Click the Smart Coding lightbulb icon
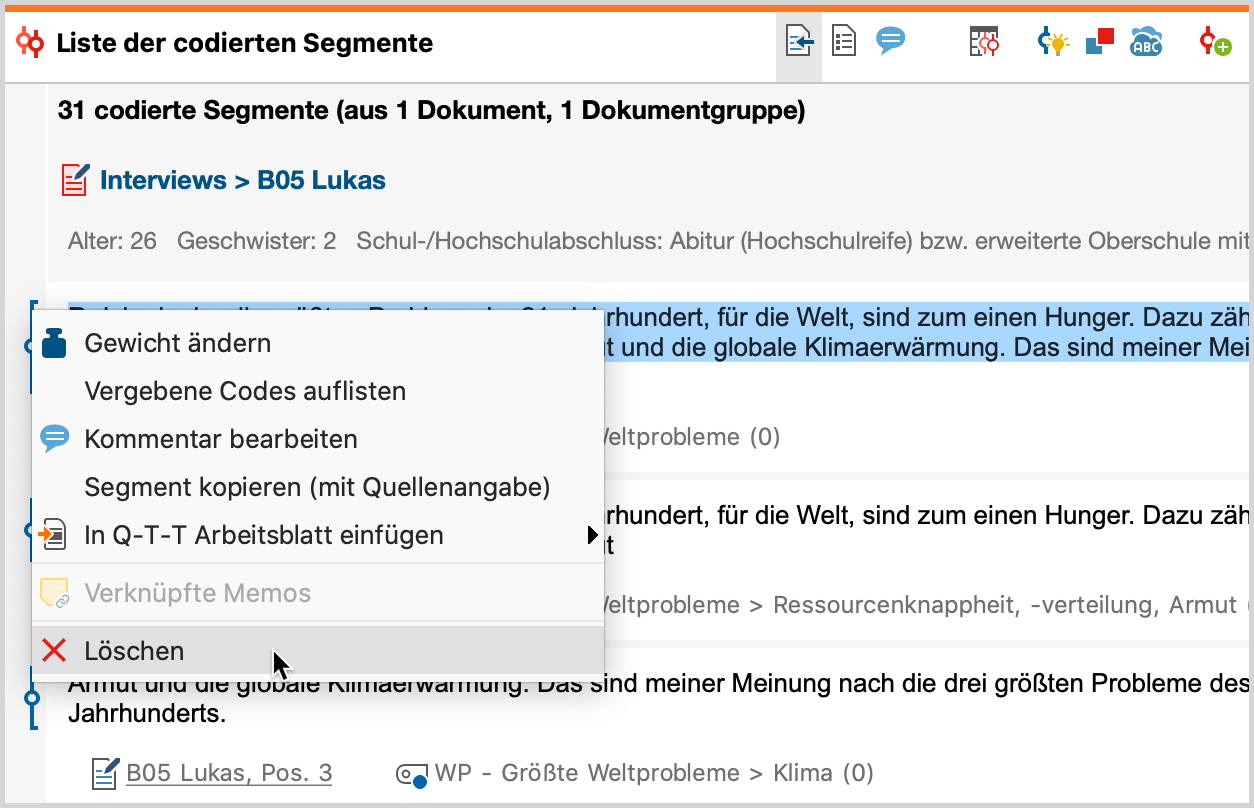This screenshot has width=1254, height=808. 1054,42
